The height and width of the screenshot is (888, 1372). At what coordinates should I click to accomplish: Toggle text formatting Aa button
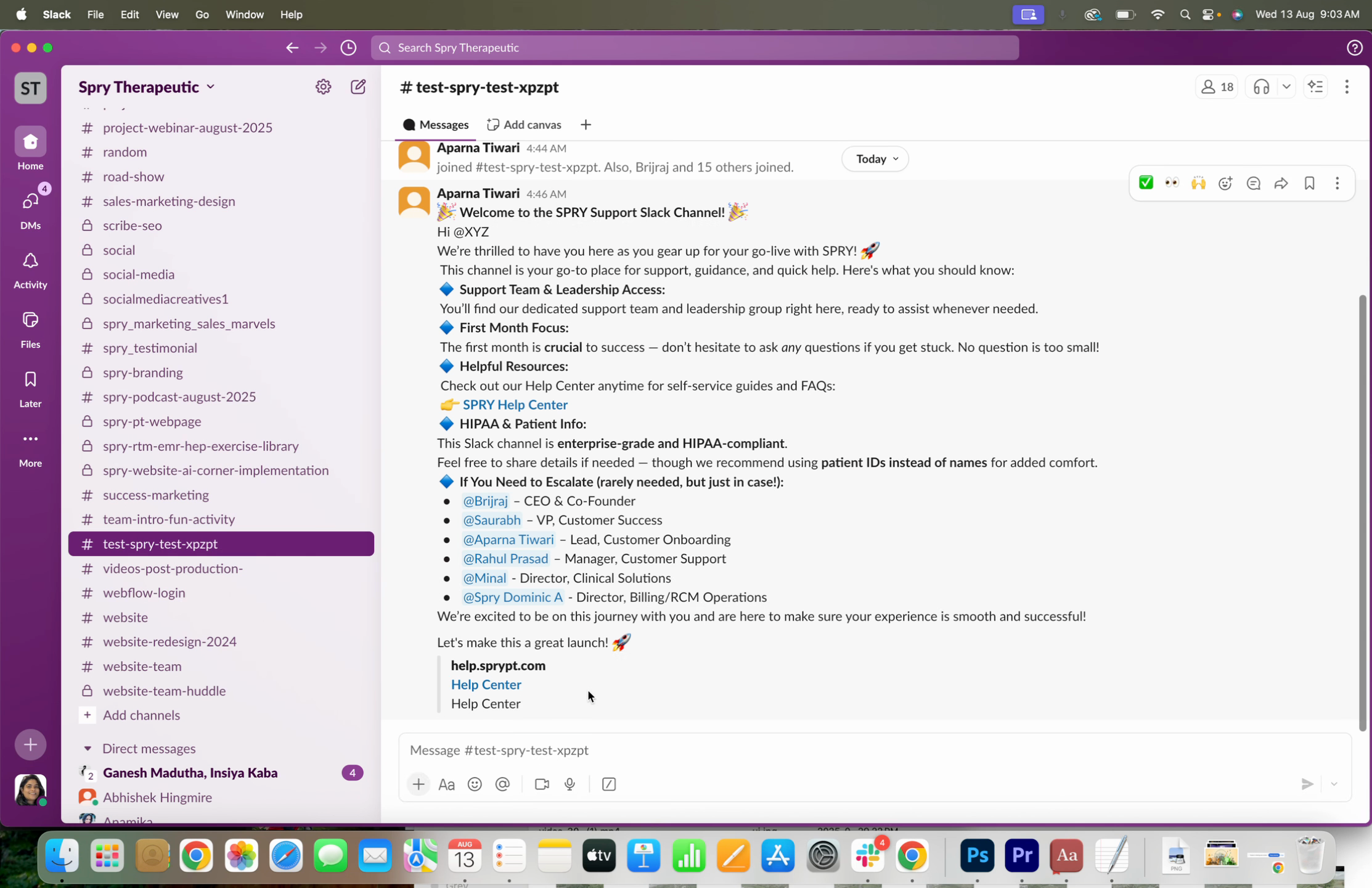click(x=446, y=784)
